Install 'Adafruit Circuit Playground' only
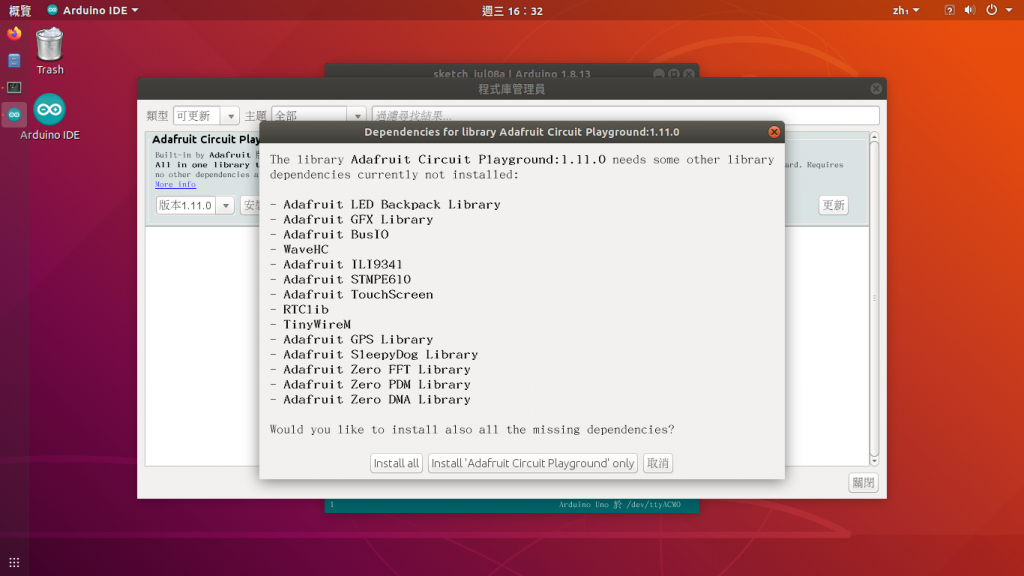 point(532,463)
